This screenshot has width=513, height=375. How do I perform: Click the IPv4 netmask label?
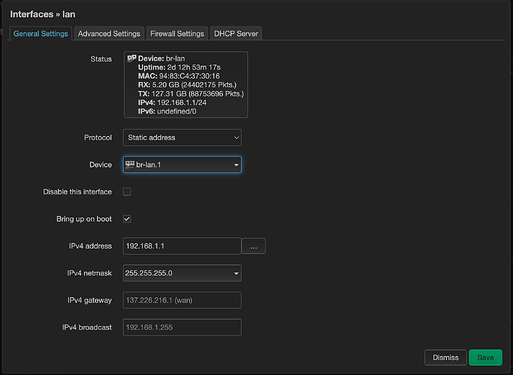point(89,273)
